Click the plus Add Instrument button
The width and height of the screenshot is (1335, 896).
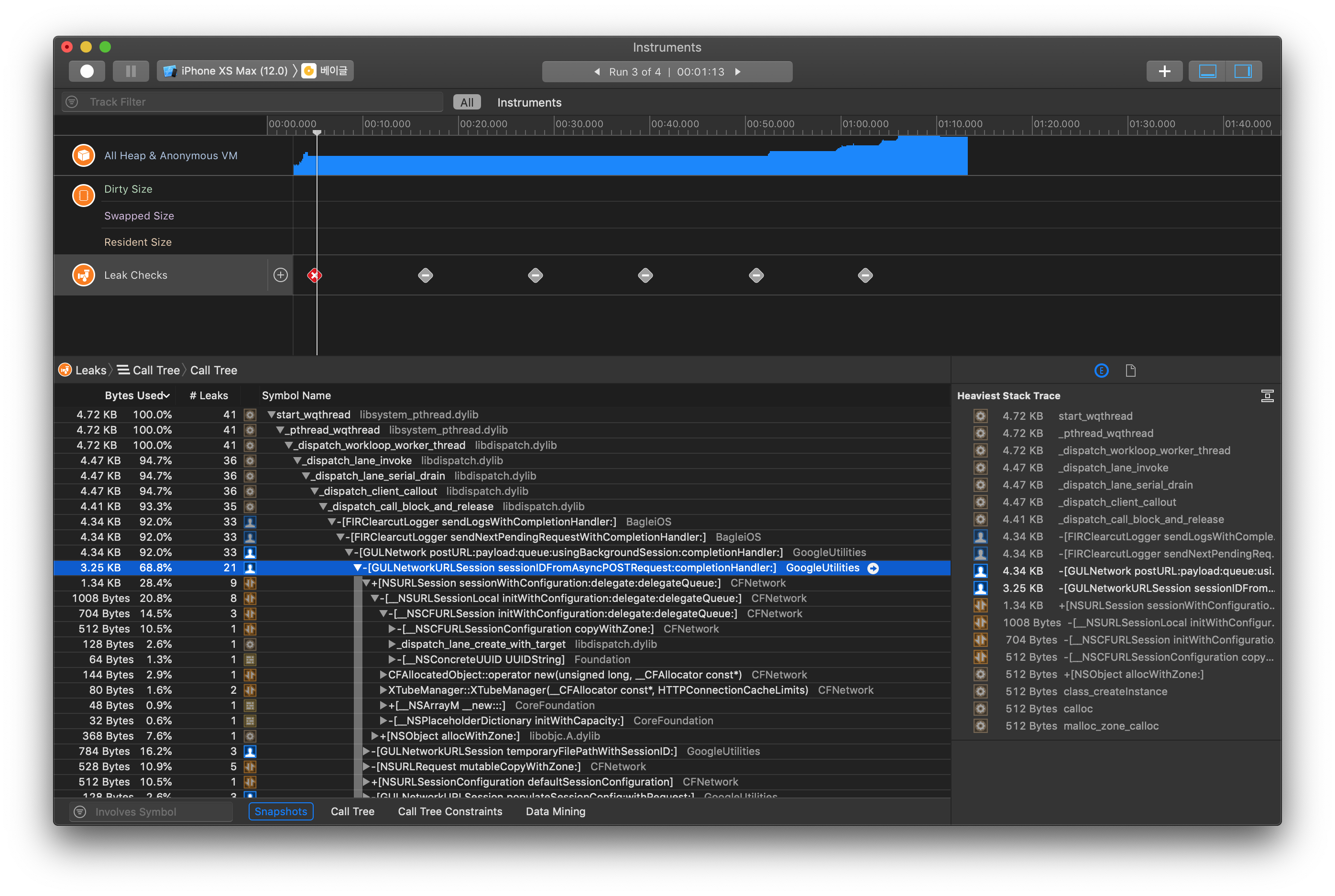(x=1164, y=71)
